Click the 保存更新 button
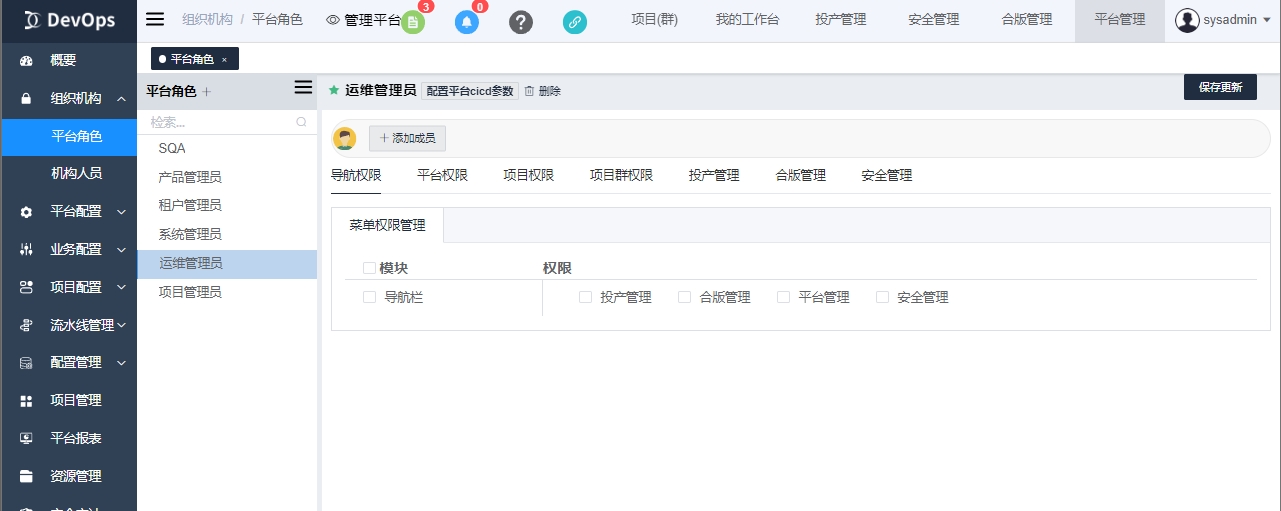 tap(1220, 87)
